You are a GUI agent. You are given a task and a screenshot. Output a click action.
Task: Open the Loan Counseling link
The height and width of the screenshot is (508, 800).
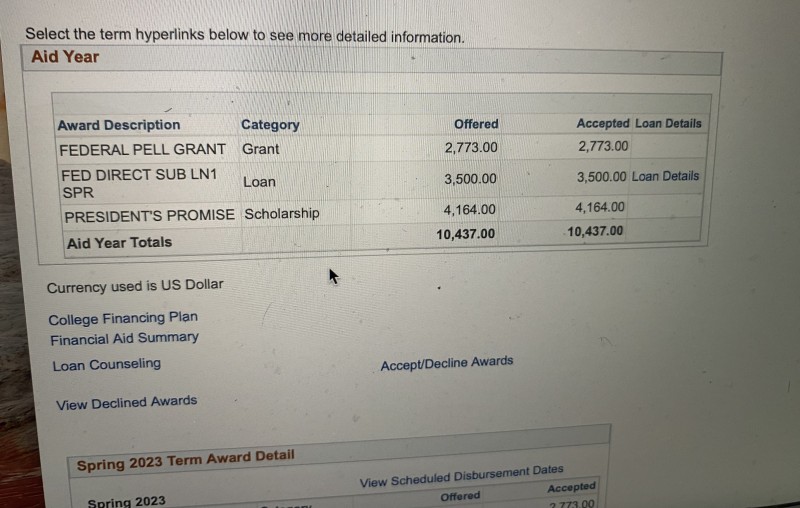tap(107, 364)
